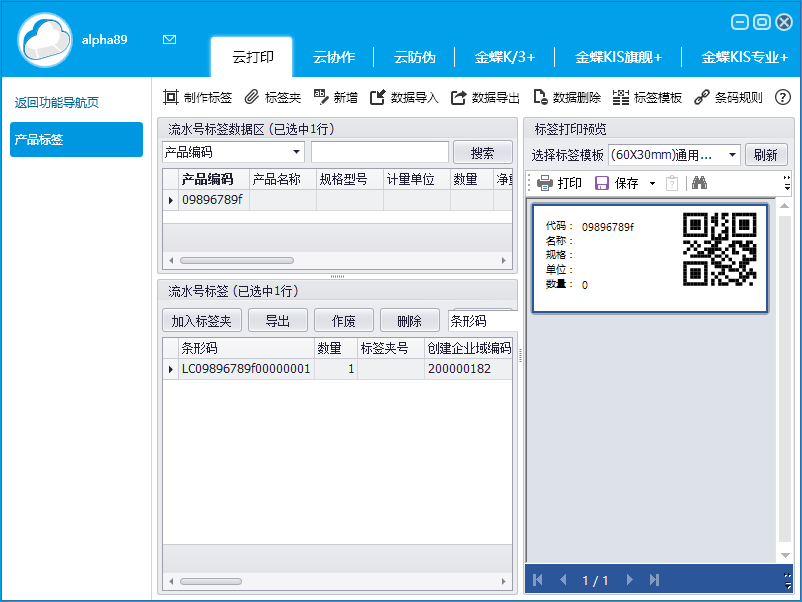The height and width of the screenshot is (602, 802).
Task: Switch to the 云防伪 tab
Action: tap(414, 57)
